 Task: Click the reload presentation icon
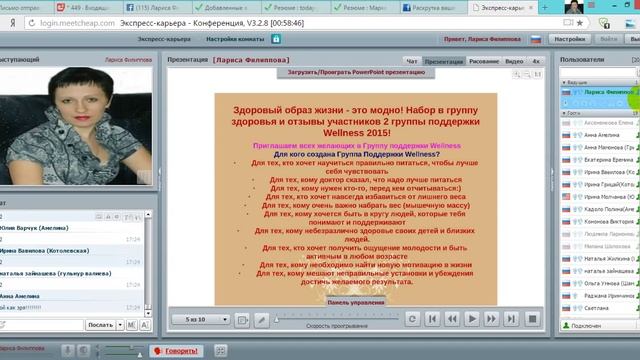[x=412, y=319]
